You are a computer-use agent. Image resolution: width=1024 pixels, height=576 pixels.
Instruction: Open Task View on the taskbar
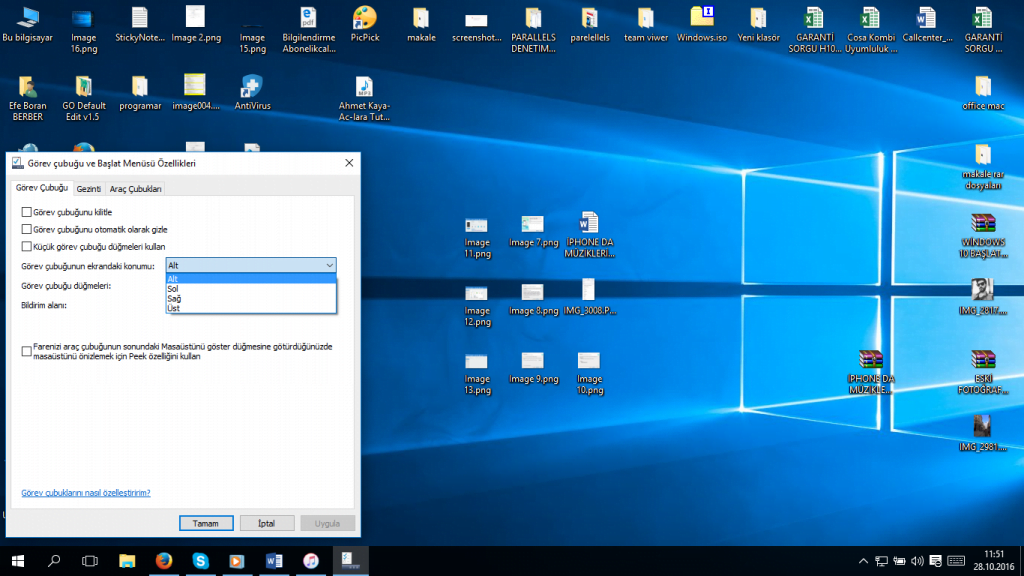tap(88, 560)
